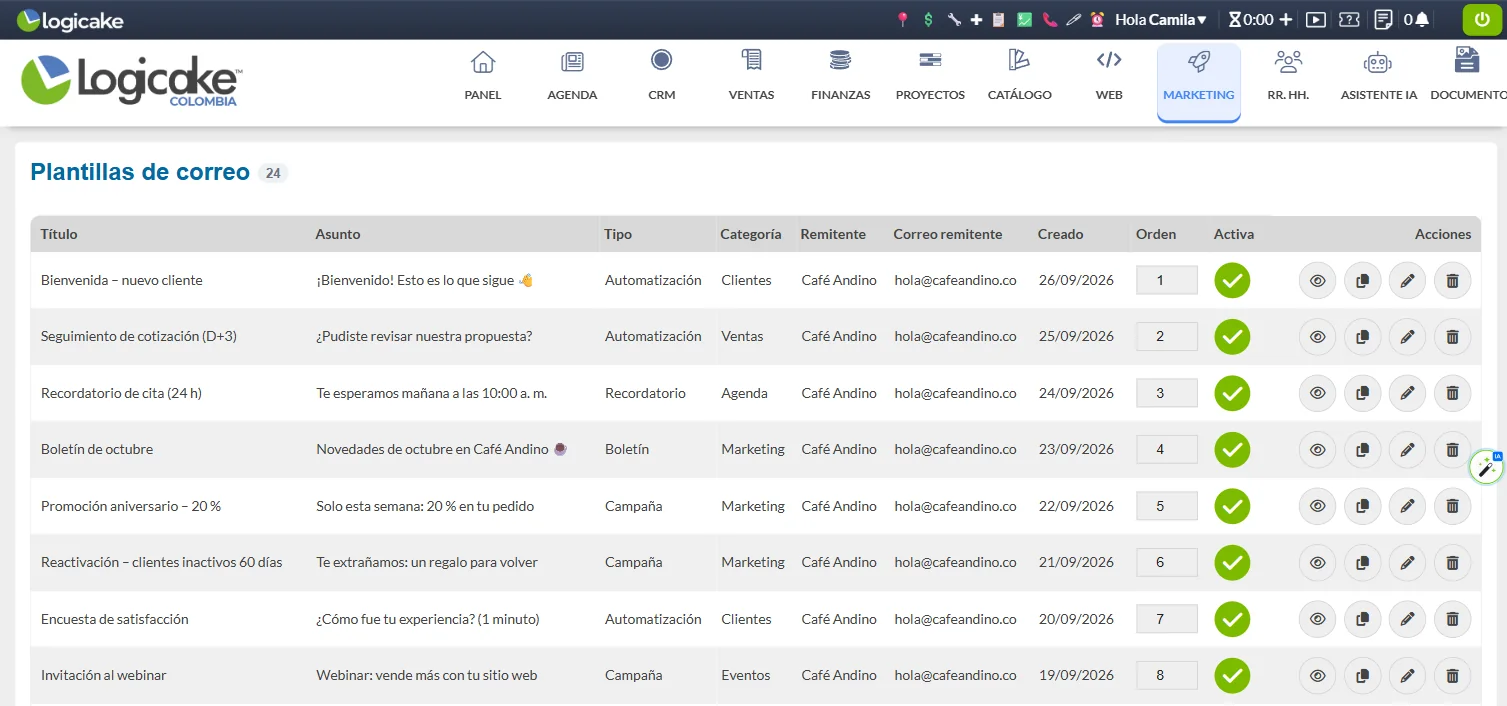Deactivate the Invitación al webinar template
Viewport: 1507px width, 706px height.
[1232, 676]
